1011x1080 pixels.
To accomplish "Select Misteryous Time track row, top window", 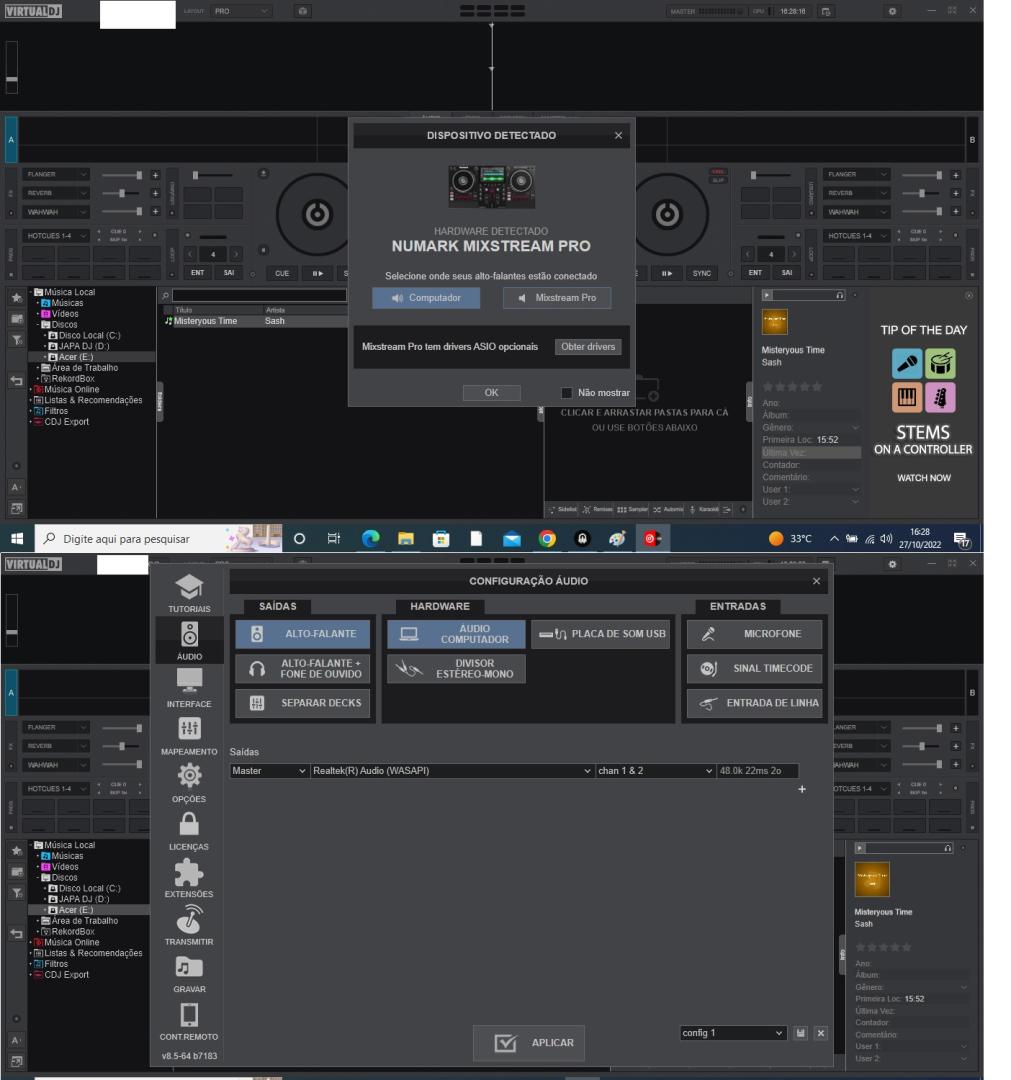I will [255, 321].
